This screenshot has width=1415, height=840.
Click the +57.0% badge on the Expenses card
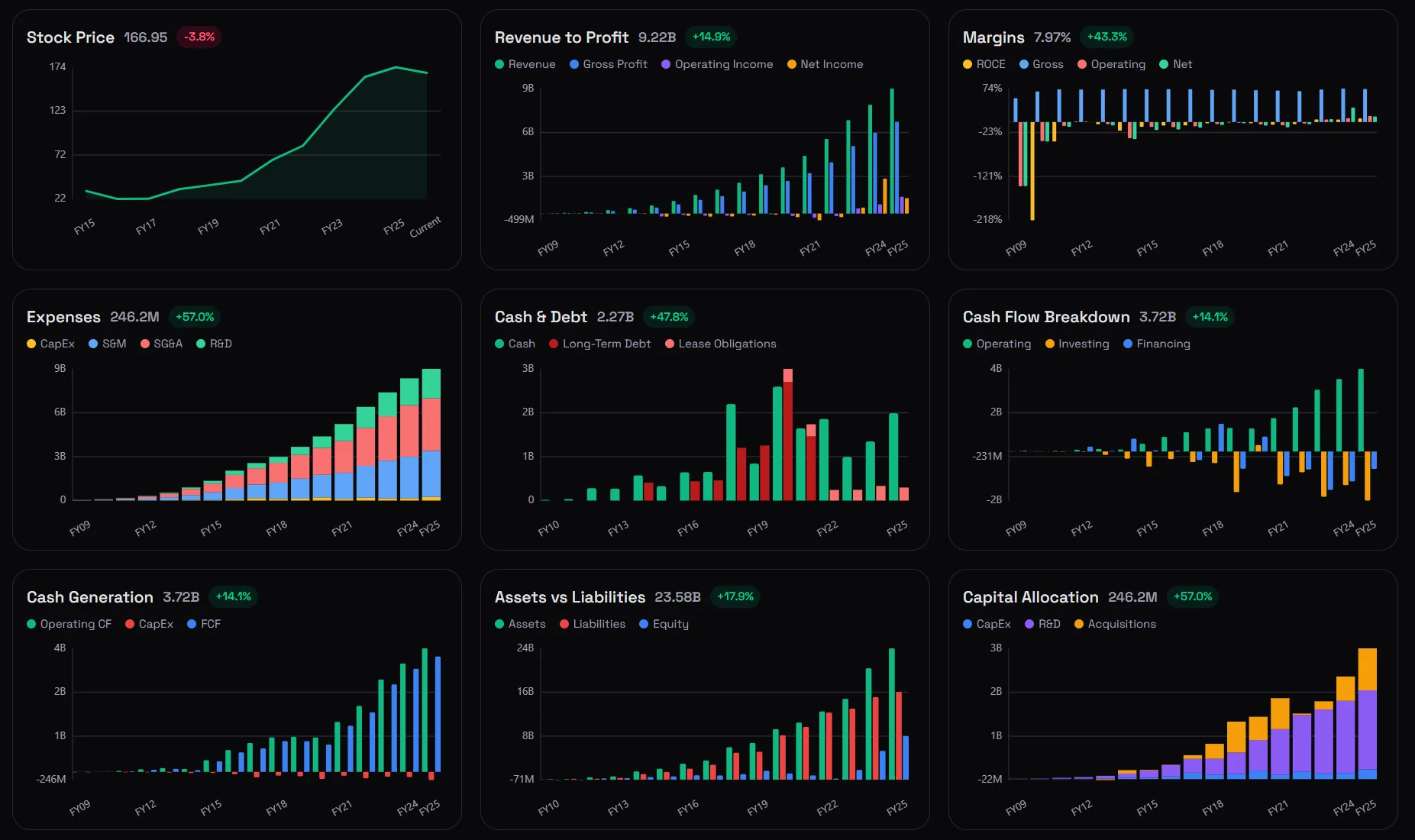tap(195, 317)
